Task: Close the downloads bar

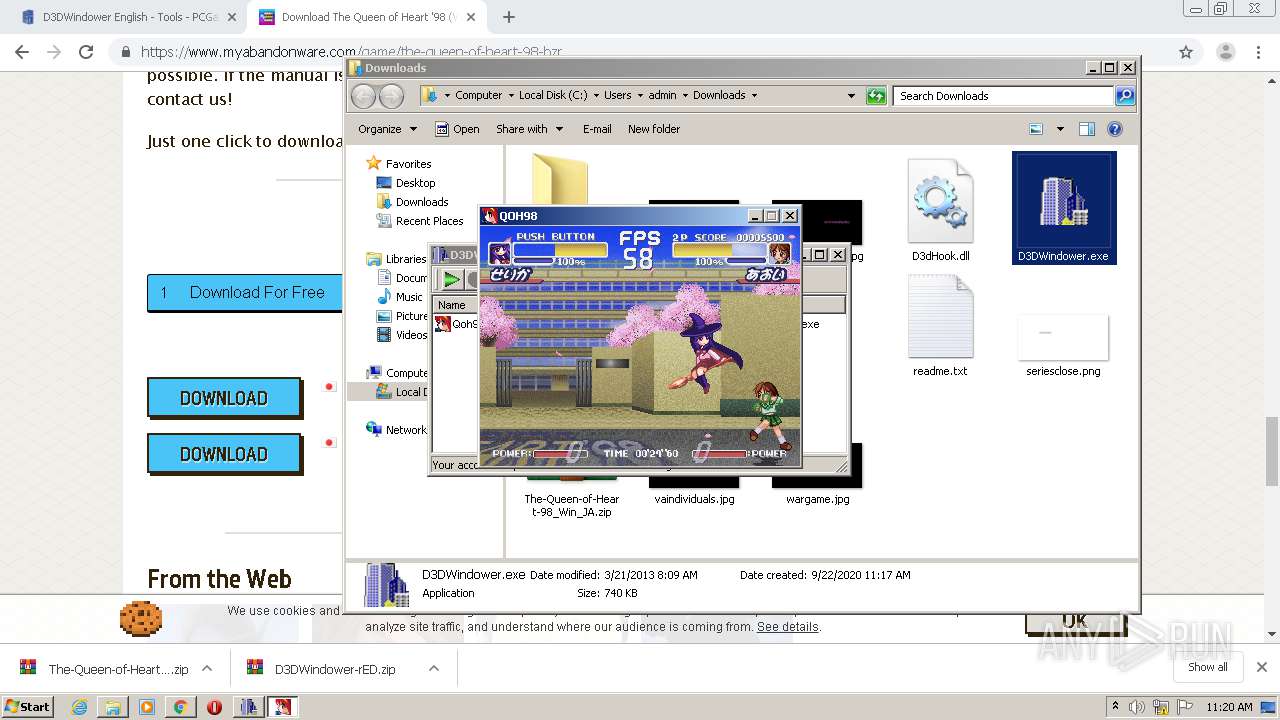Action: pos(1262,667)
